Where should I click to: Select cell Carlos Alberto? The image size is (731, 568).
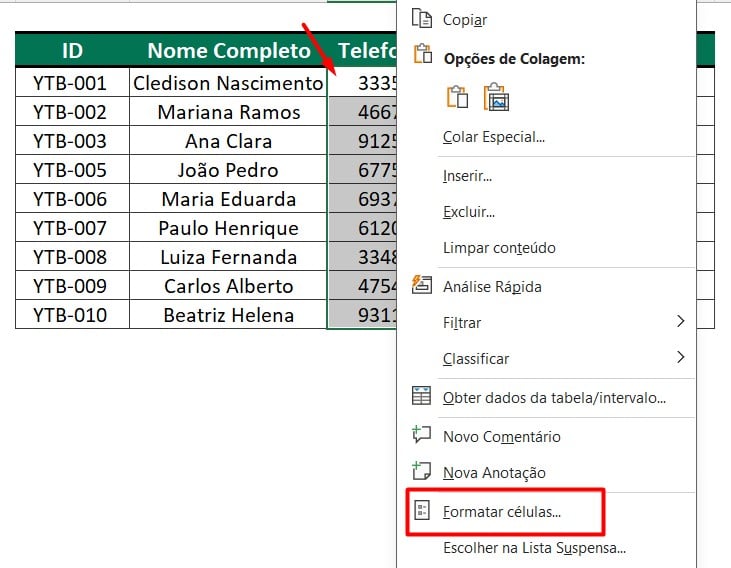point(228,285)
